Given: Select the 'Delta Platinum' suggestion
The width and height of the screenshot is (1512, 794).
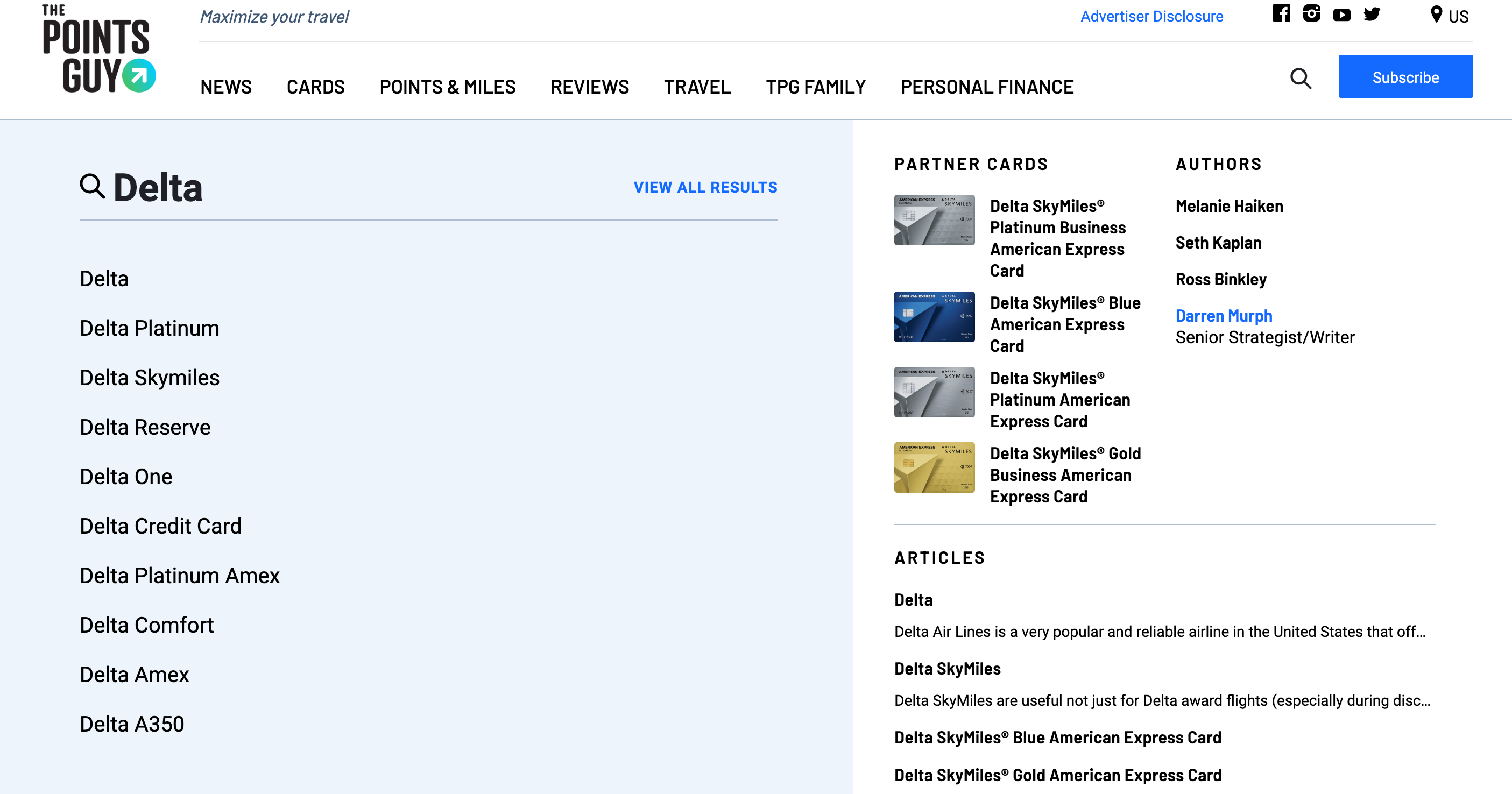Looking at the screenshot, I should [x=150, y=328].
